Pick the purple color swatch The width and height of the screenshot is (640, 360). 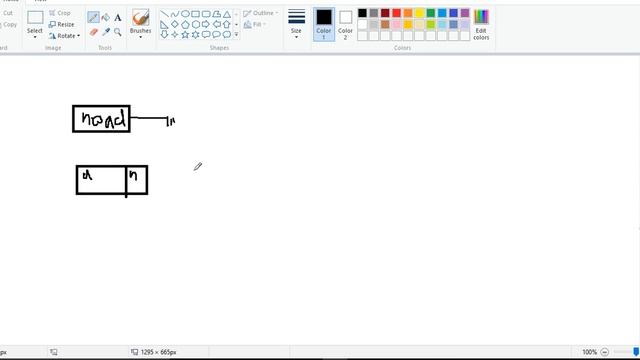(x=465, y=13)
